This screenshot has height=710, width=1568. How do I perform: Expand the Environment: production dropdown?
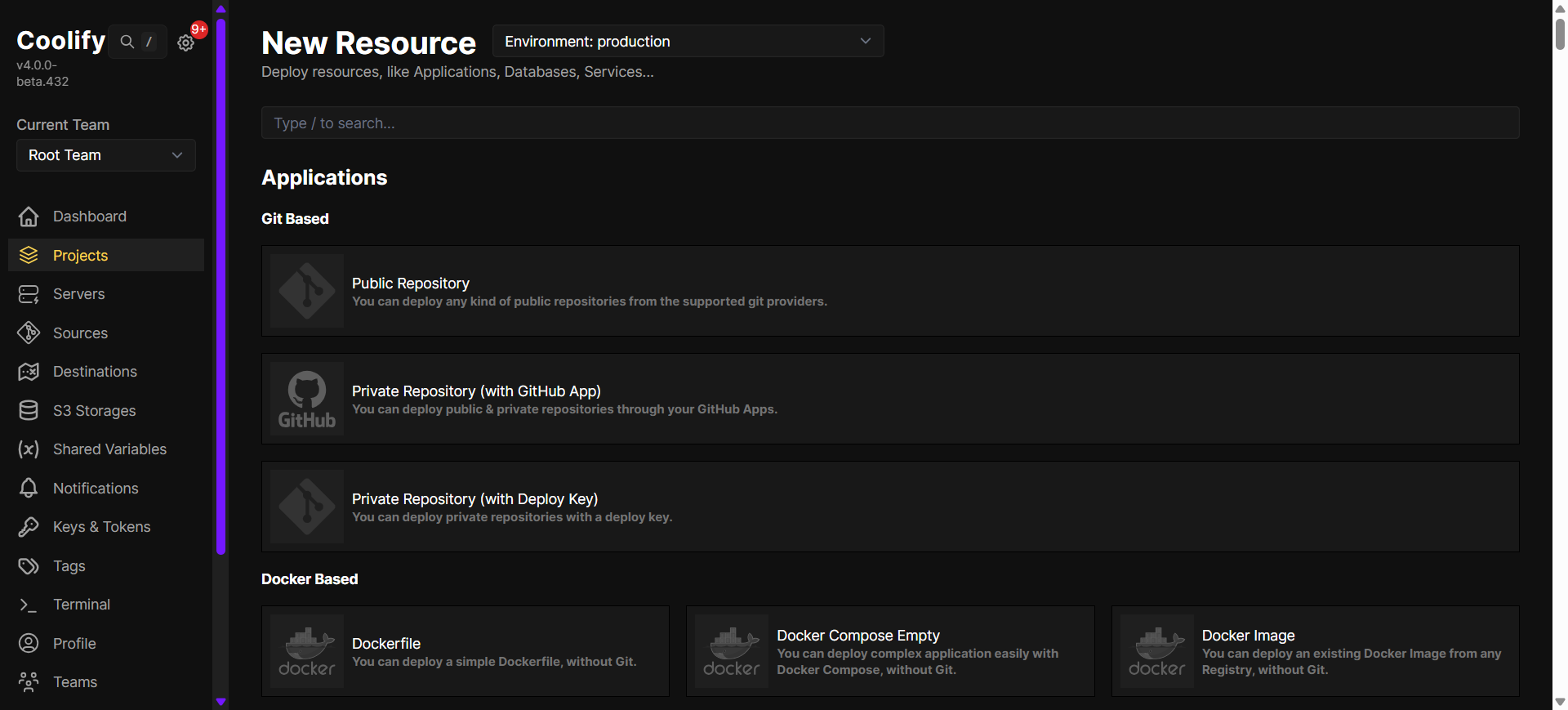tap(688, 42)
